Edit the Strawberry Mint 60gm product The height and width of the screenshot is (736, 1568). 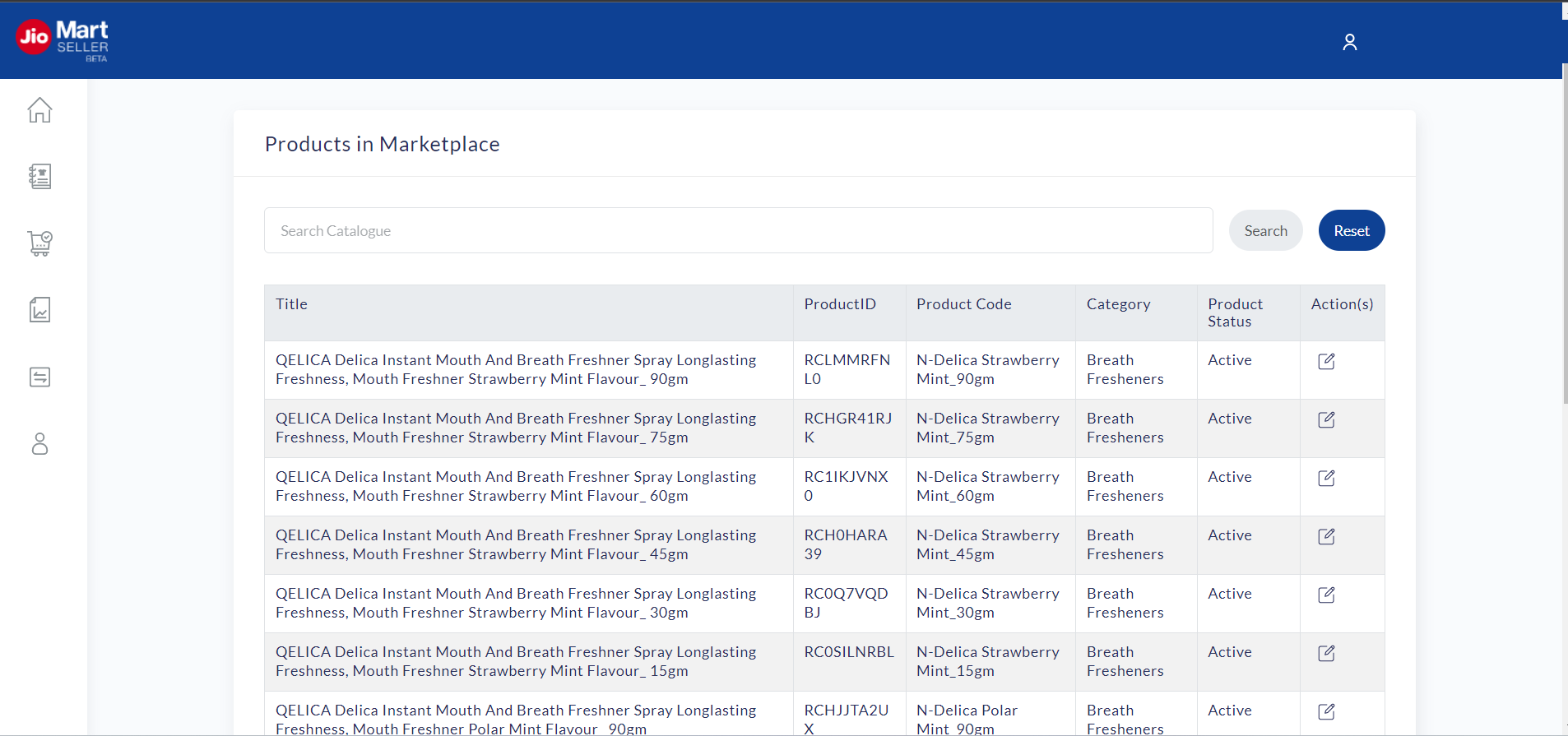click(x=1326, y=478)
